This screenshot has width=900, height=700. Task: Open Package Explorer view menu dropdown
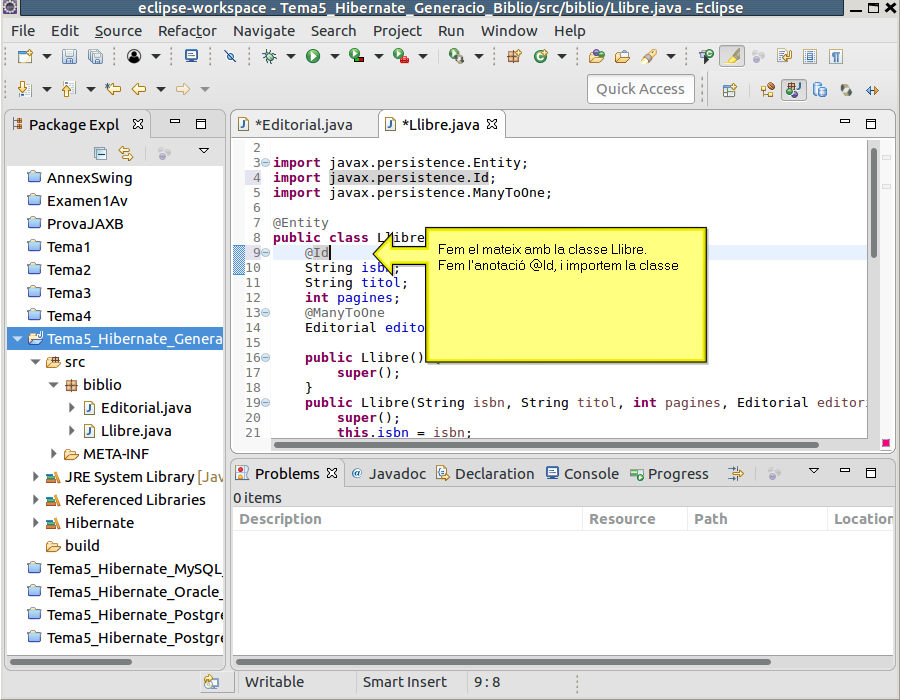(203, 152)
